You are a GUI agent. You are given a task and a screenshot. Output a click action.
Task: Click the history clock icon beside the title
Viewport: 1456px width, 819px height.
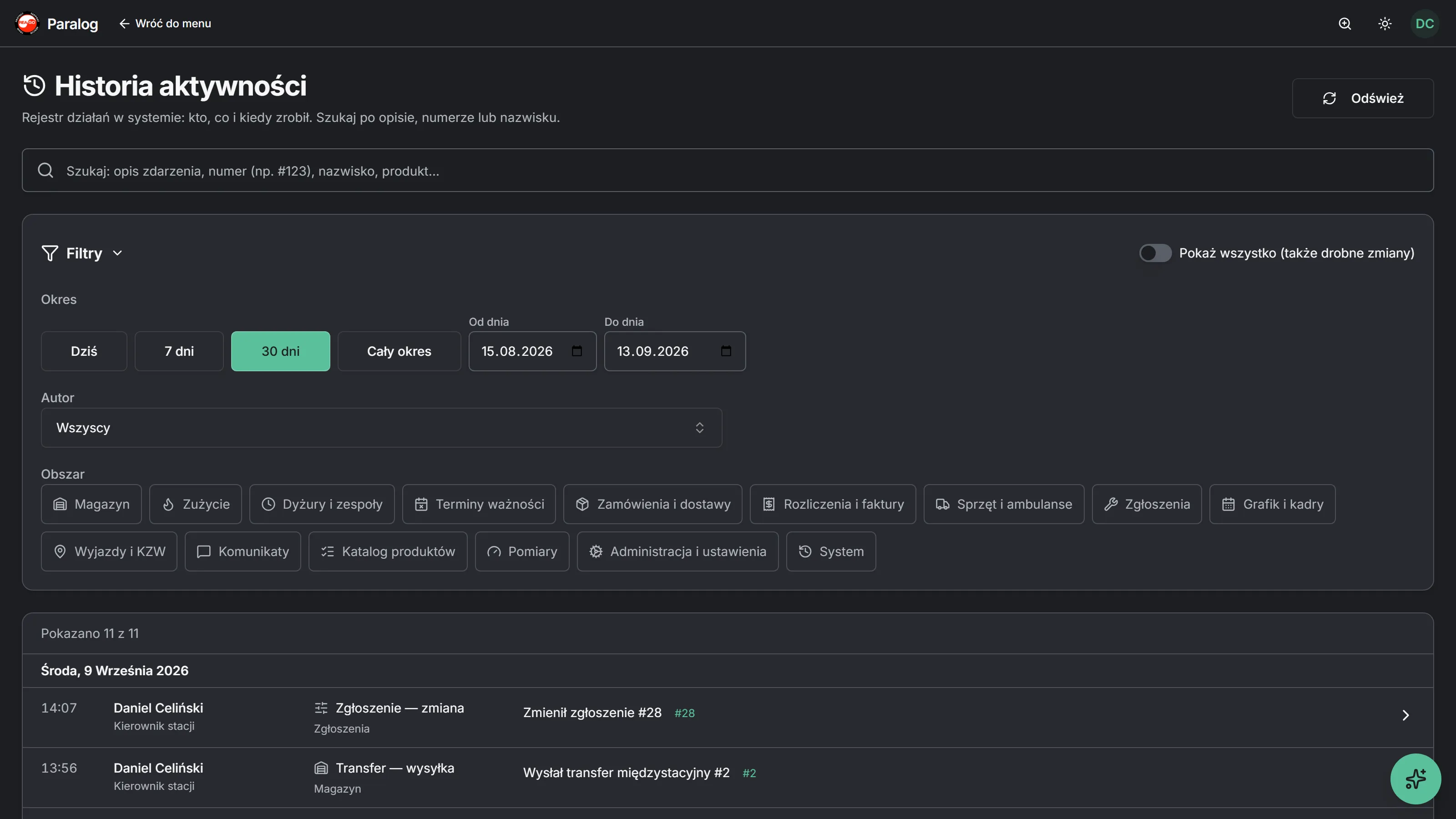click(x=34, y=86)
